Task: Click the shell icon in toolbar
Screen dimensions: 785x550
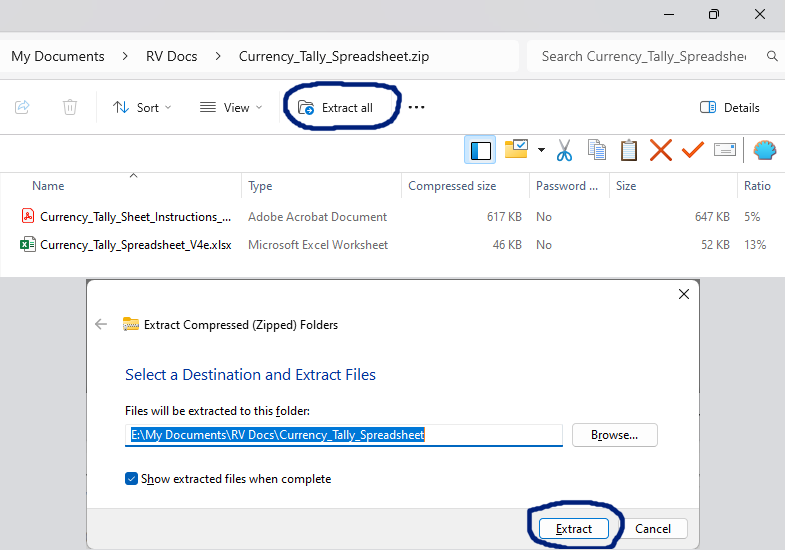Action: [764, 150]
